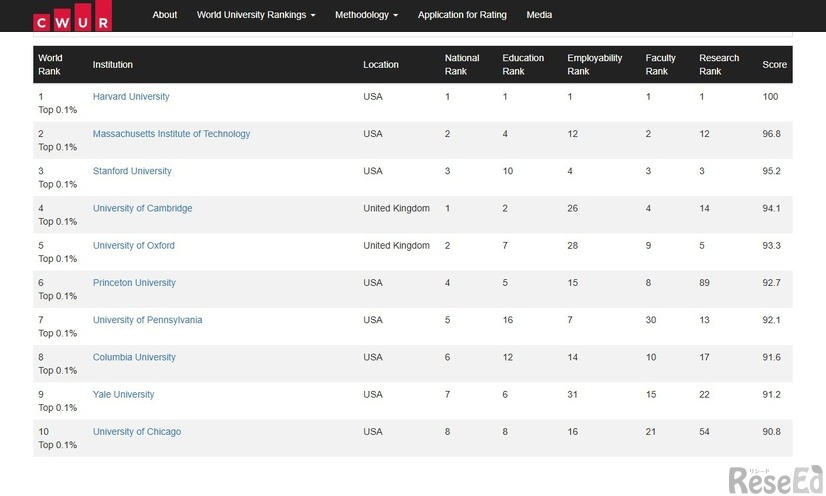Screen dimensions: 826x496
Task: Select Yale's score 91.2
Action: click(x=771, y=394)
